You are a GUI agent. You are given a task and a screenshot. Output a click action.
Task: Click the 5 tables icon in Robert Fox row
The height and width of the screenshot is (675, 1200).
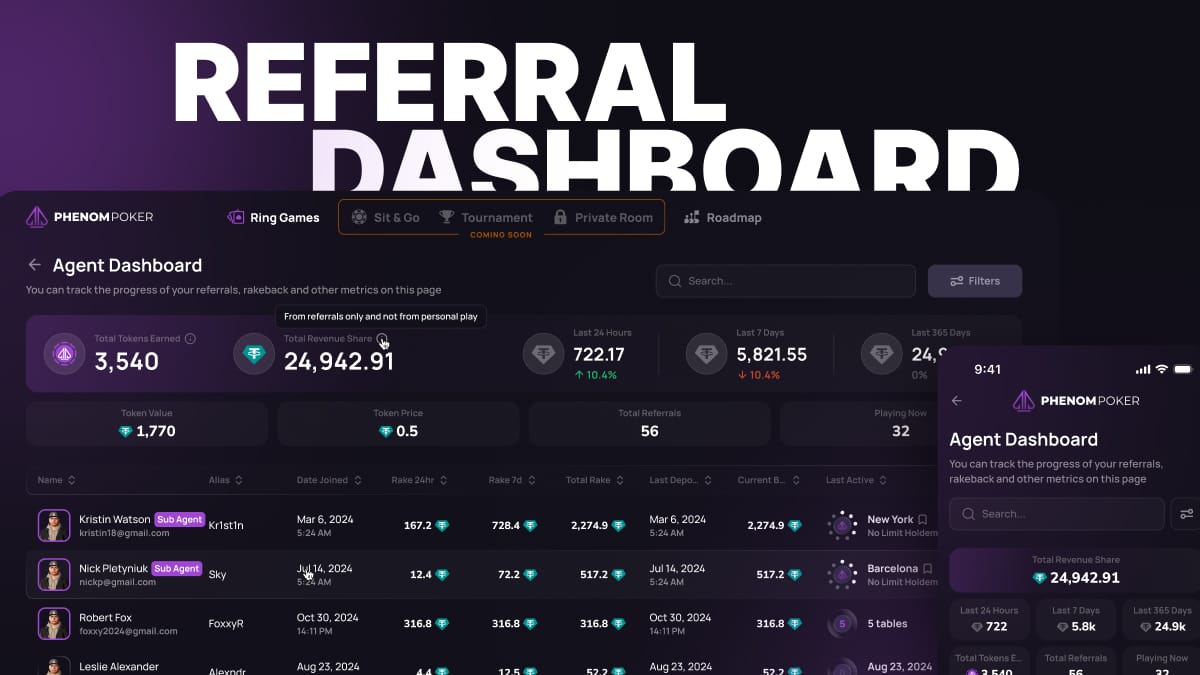click(x=842, y=624)
